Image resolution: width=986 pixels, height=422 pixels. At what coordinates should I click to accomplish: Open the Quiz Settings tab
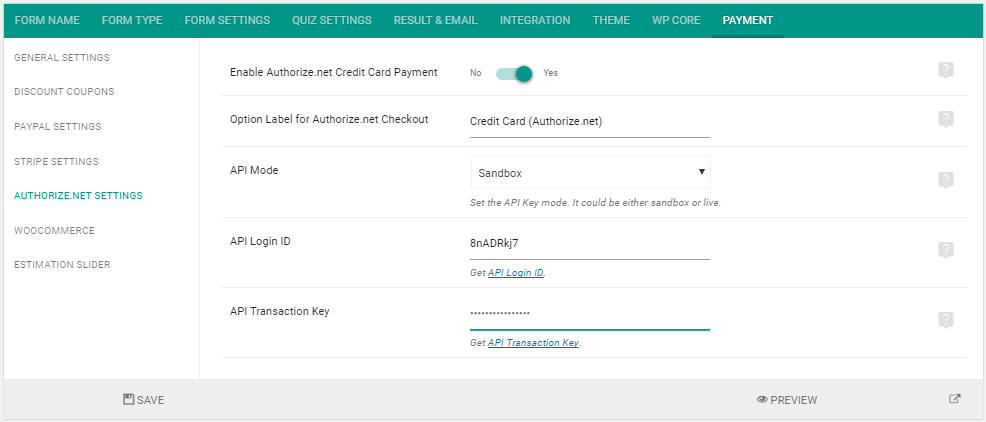[331, 20]
